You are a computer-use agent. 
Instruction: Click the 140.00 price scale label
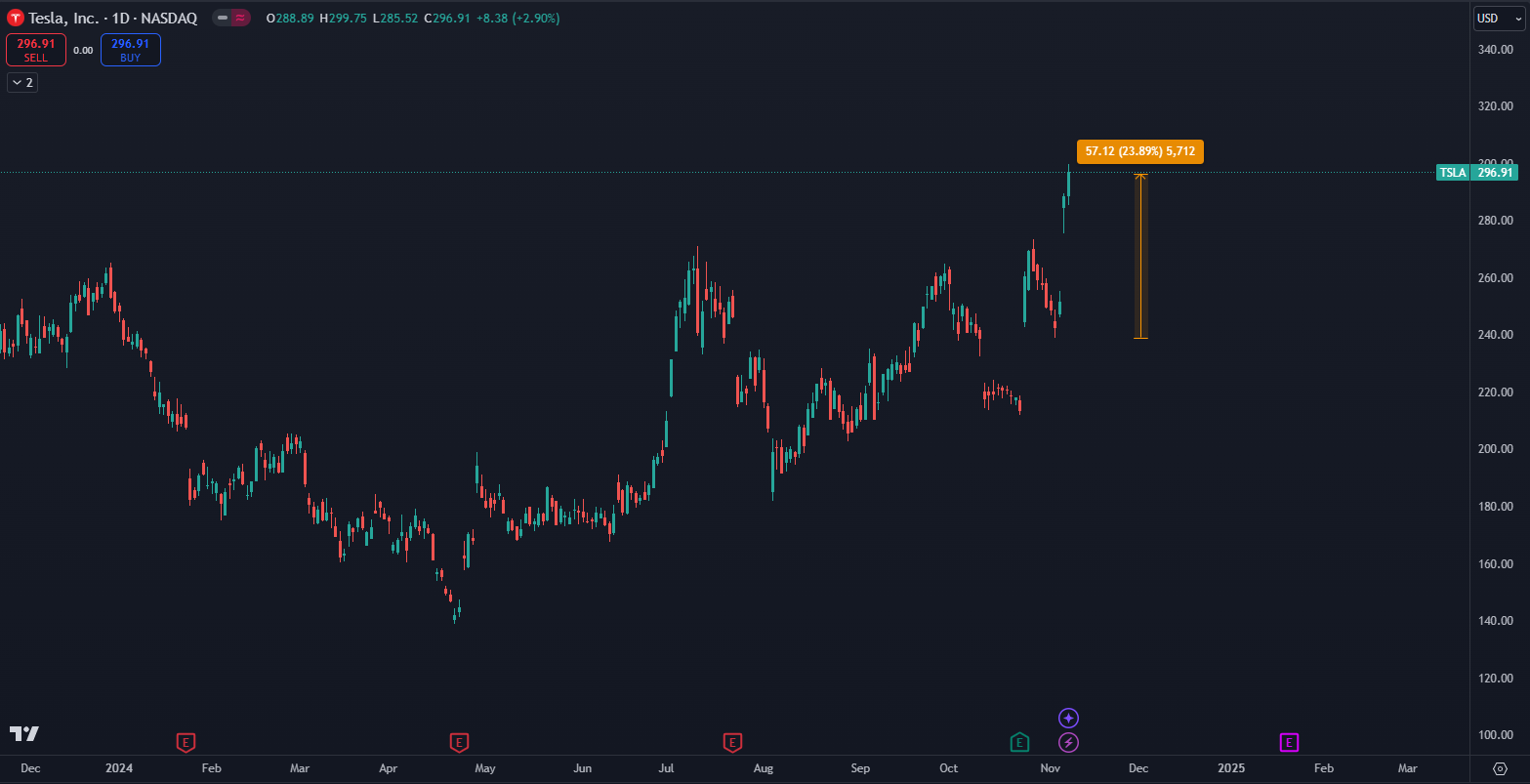point(1495,621)
